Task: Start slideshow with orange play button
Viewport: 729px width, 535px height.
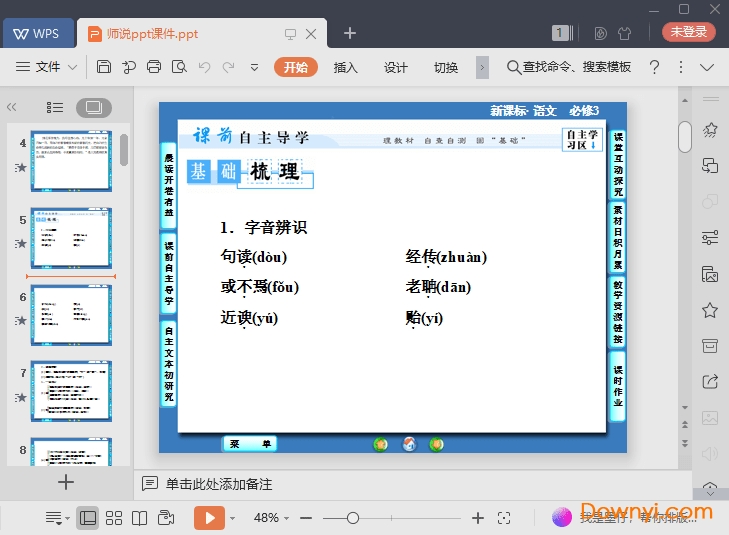Action: click(x=209, y=518)
